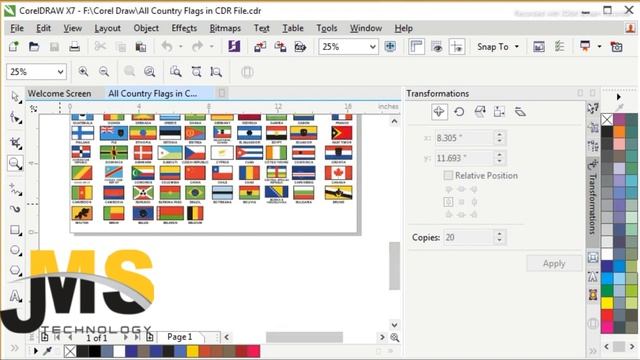The image size is (640, 360).
Task: Select the Polygon tool
Action: 16,270
